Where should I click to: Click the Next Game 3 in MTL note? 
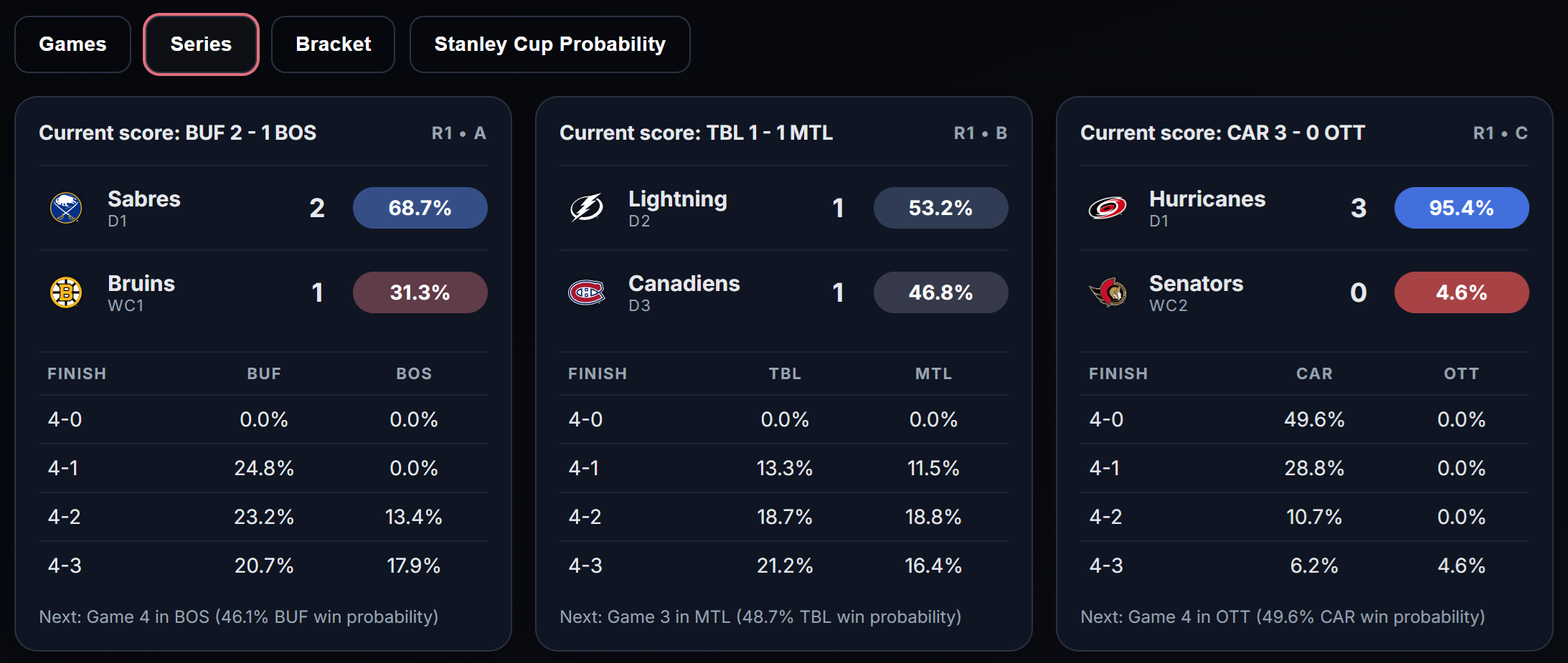pyautogui.click(x=760, y=617)
